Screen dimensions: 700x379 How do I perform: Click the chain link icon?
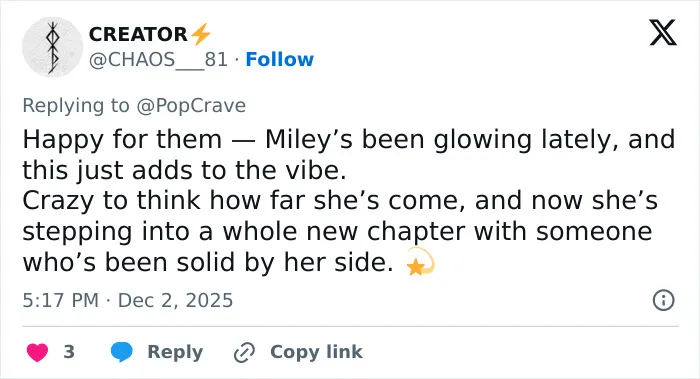(245, 352)
